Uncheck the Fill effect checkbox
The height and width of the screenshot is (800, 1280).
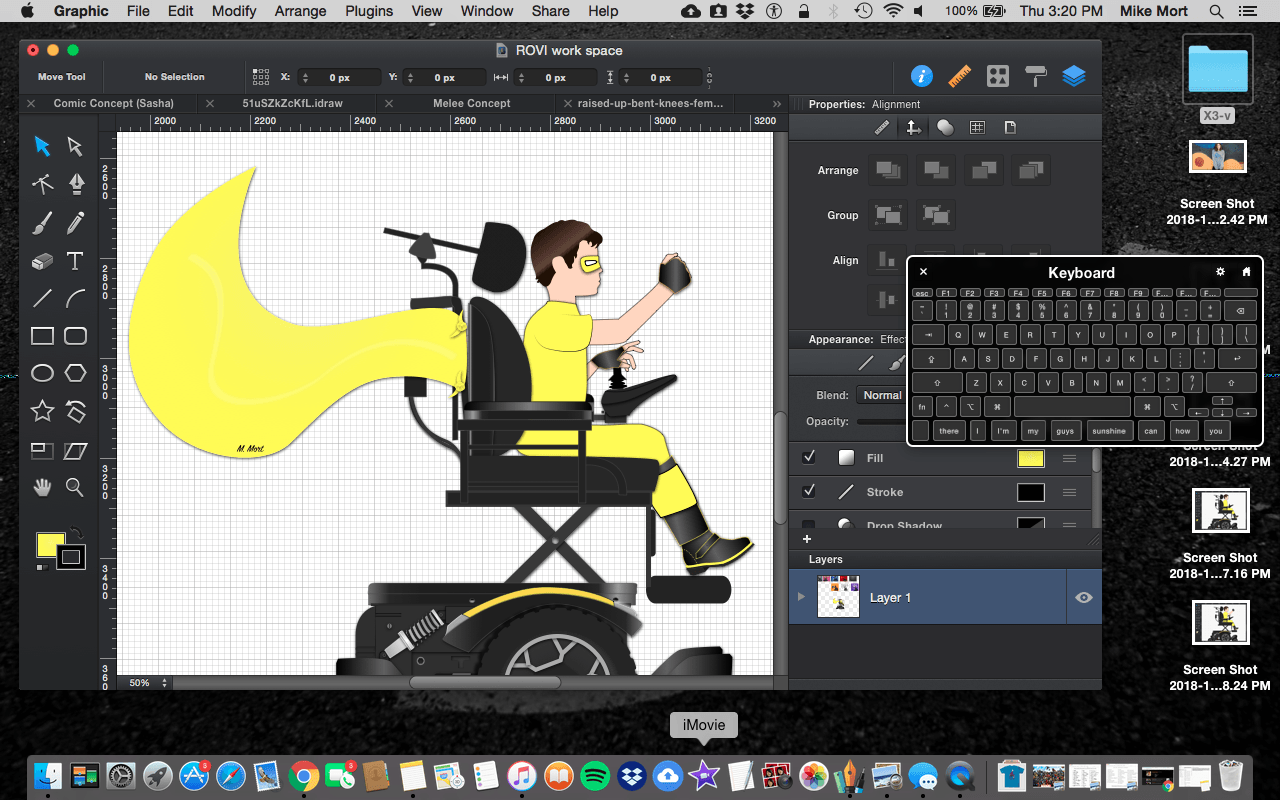pyautogui.click(x=809, y=457)
